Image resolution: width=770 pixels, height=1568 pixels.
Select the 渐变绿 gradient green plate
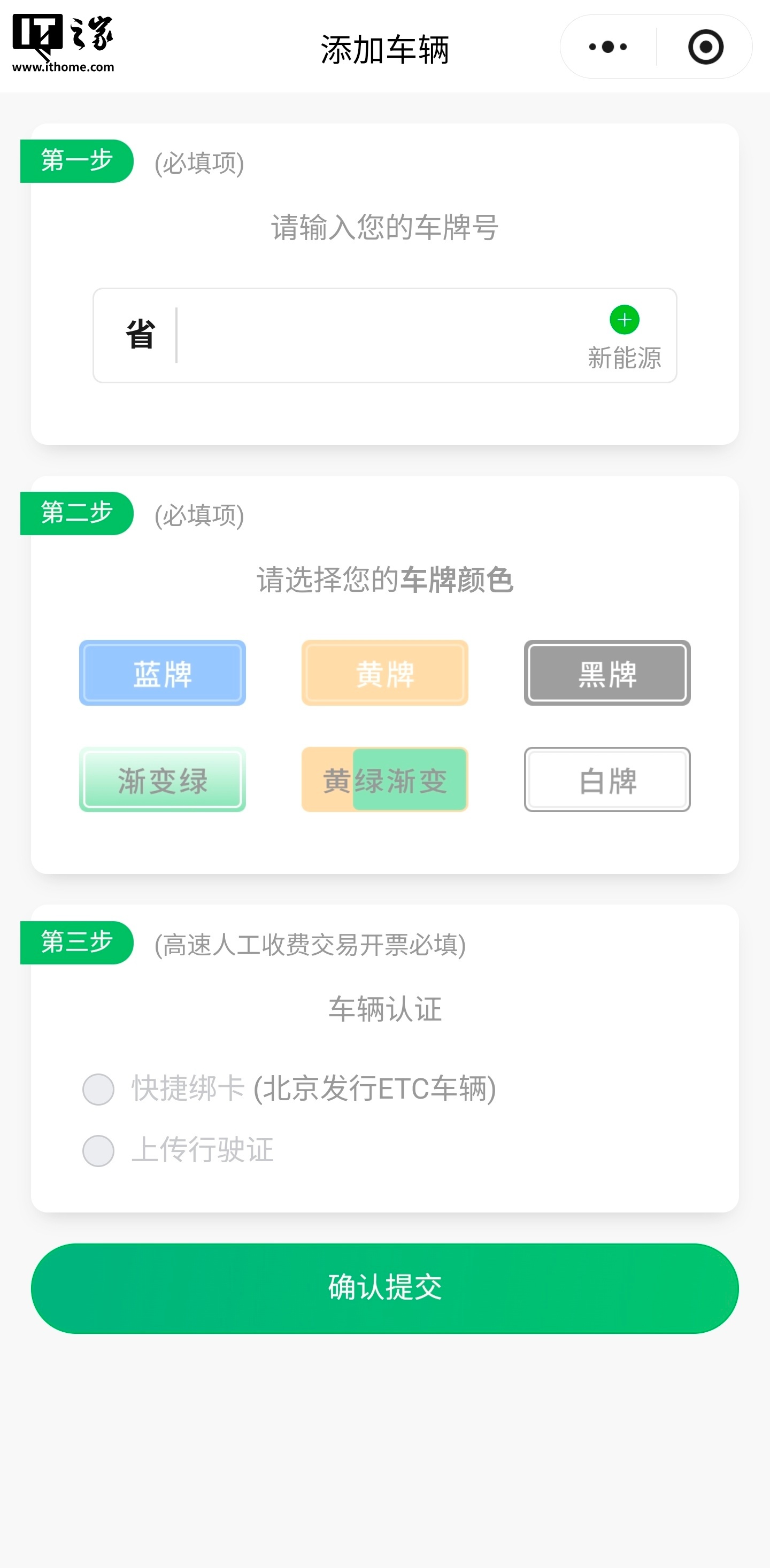(x=163, y=780)
